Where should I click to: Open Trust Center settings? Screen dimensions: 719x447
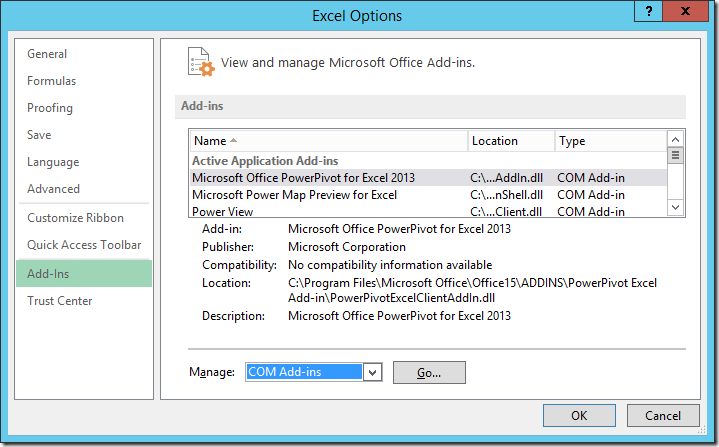coord(59,301)
